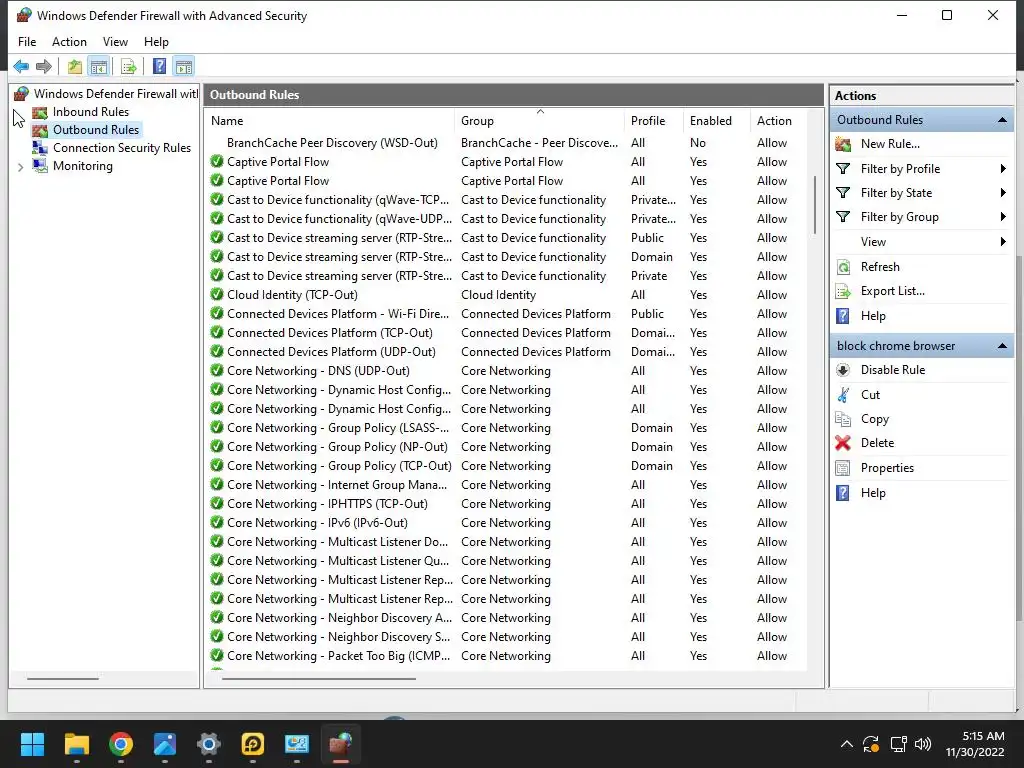1024x768 pixels.
Task: Sort by the Action column header
Action: click(x=778, y=121)
